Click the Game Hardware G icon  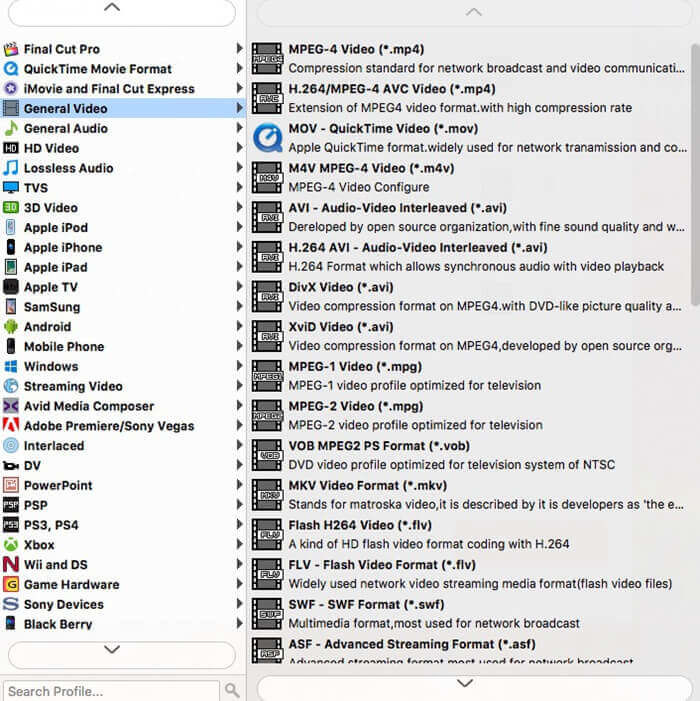point(11,584)
